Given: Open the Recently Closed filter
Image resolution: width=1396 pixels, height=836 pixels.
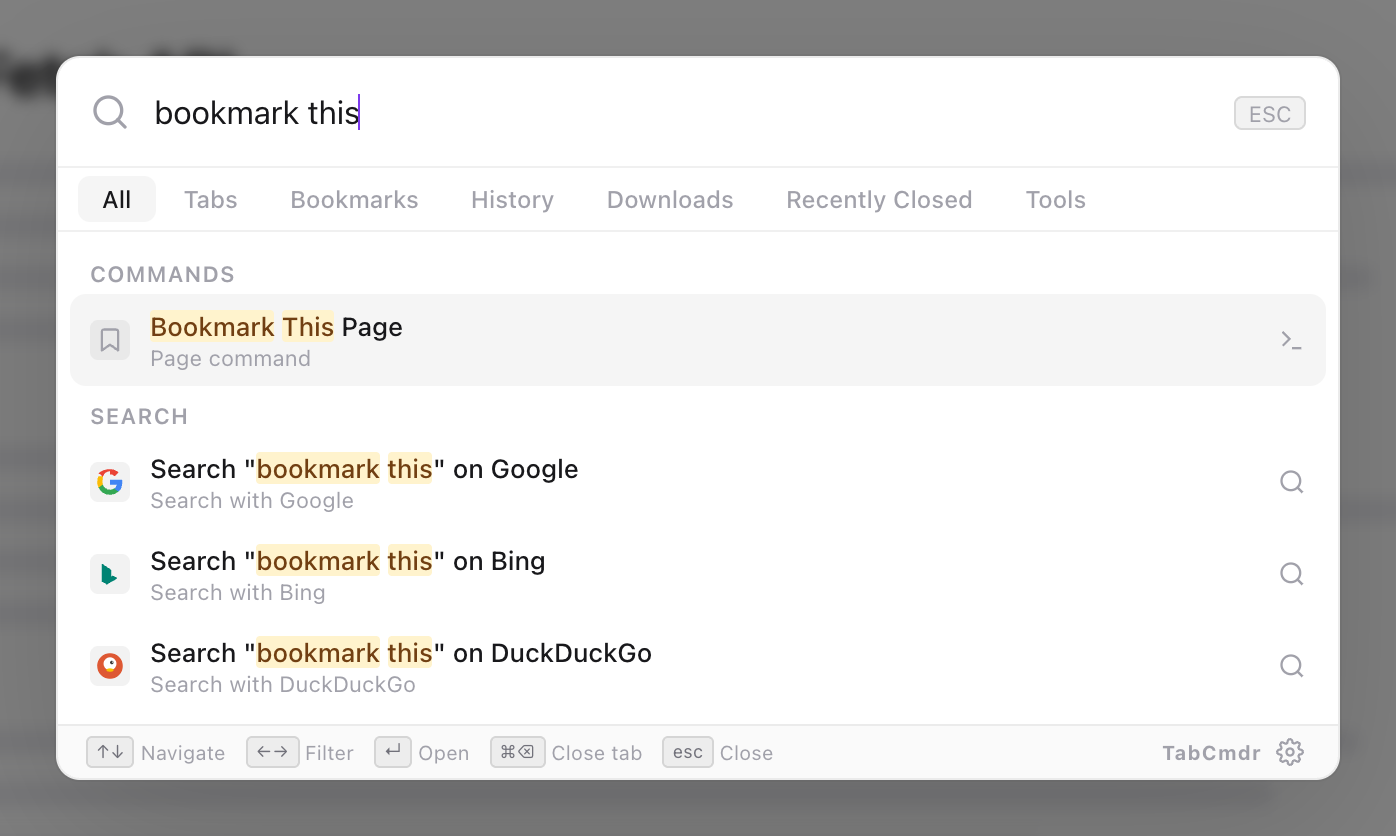Looking at the screenshot, I should pyautogui.click(x=879, y=199).
